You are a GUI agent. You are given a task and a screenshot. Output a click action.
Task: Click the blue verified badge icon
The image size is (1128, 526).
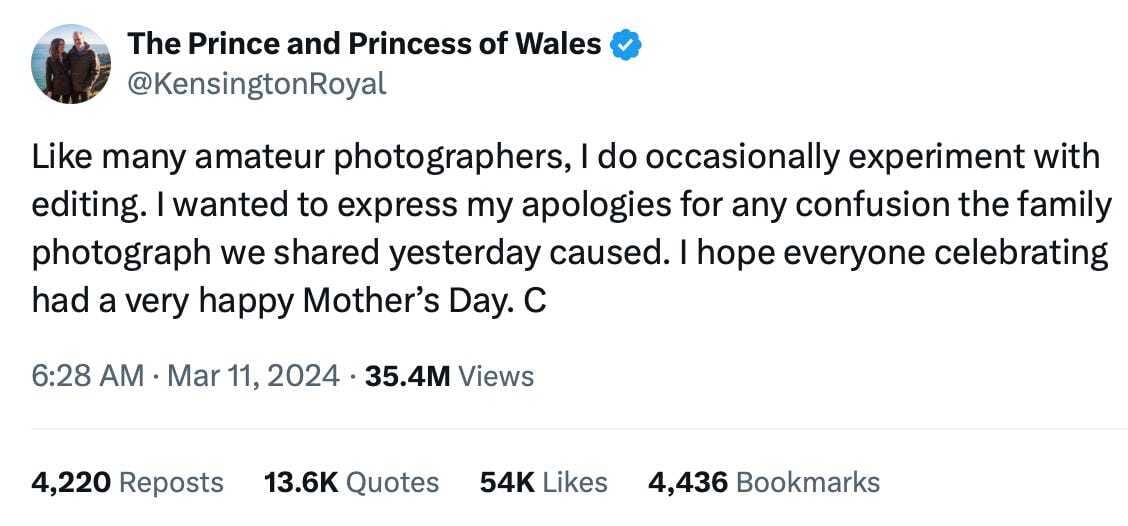625,45
